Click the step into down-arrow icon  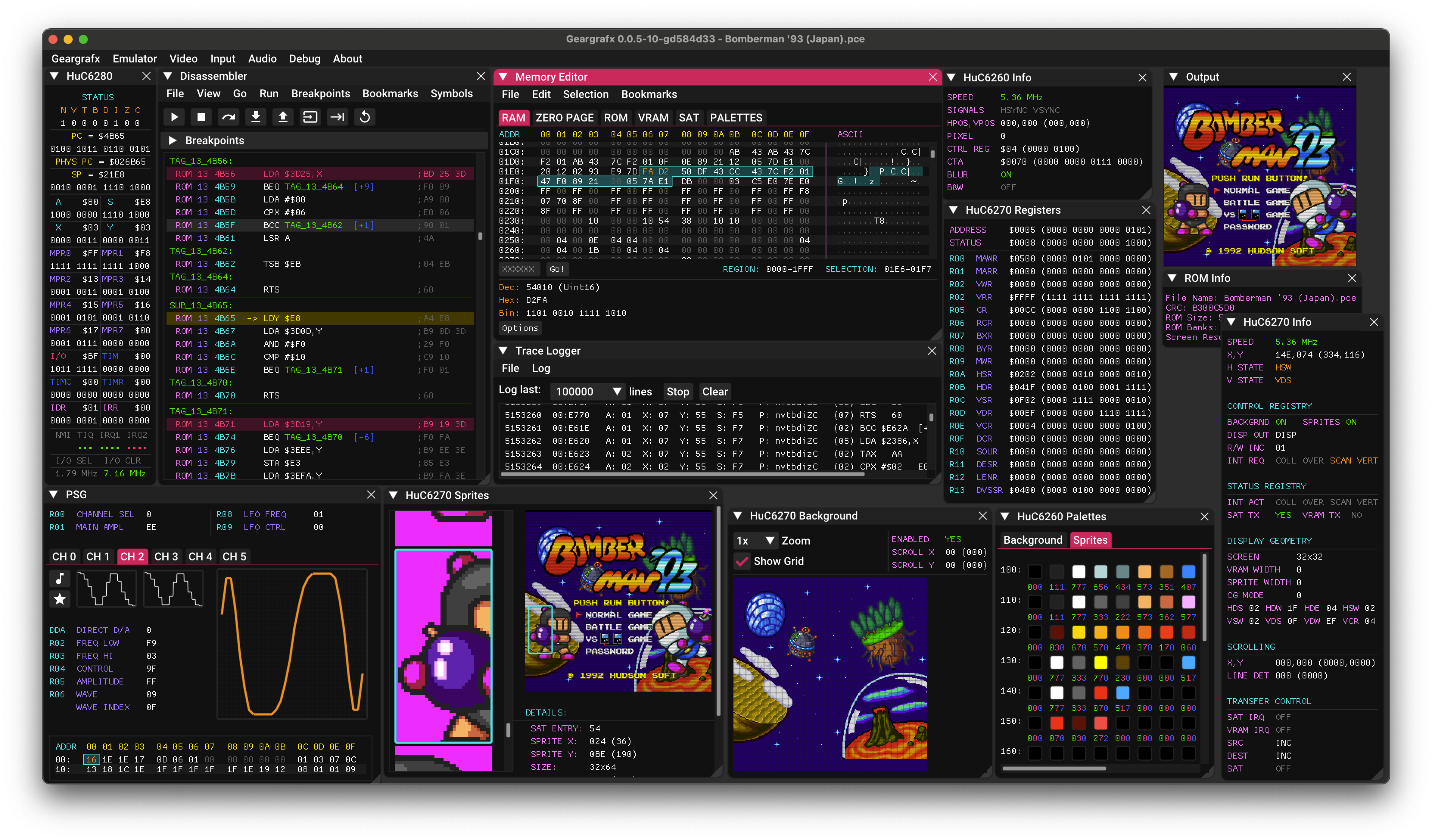(256, 117)
